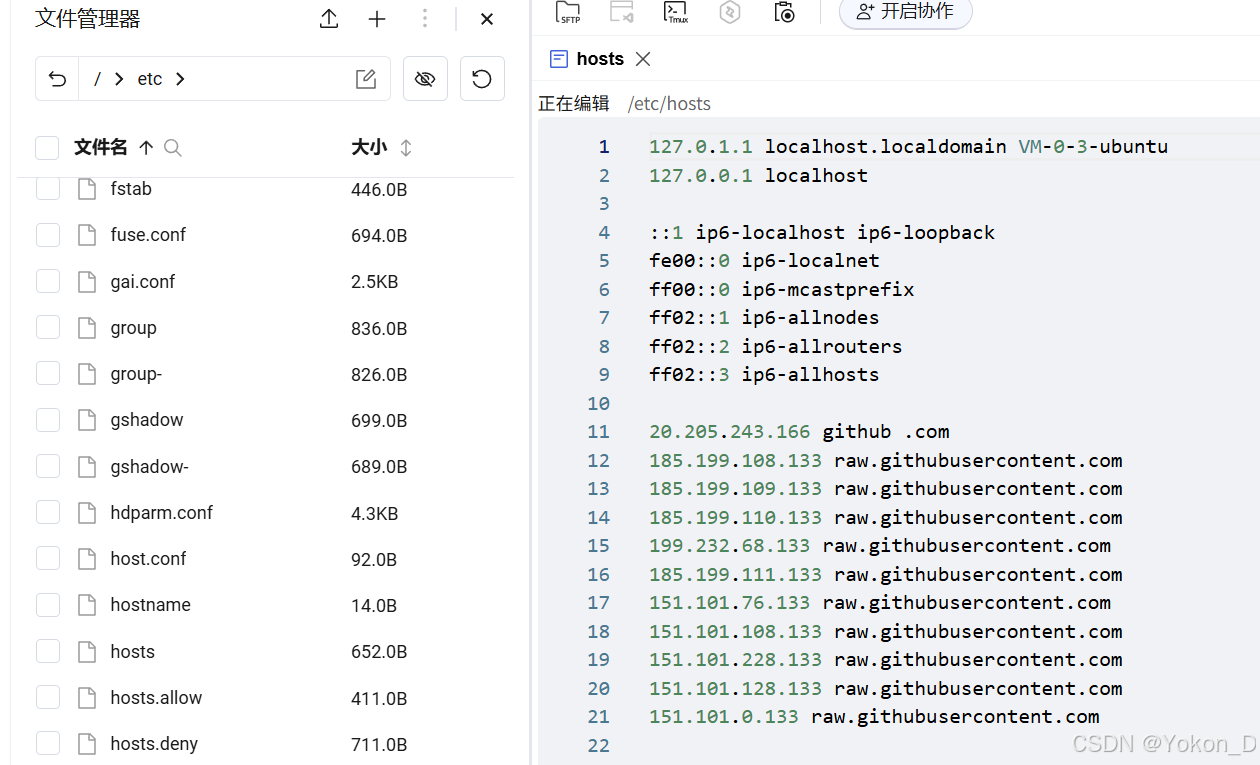The image size is (1260, 765).
Task: Toggle hidden files eye icon
Action: pyautogui.click(x=425, y=79)
